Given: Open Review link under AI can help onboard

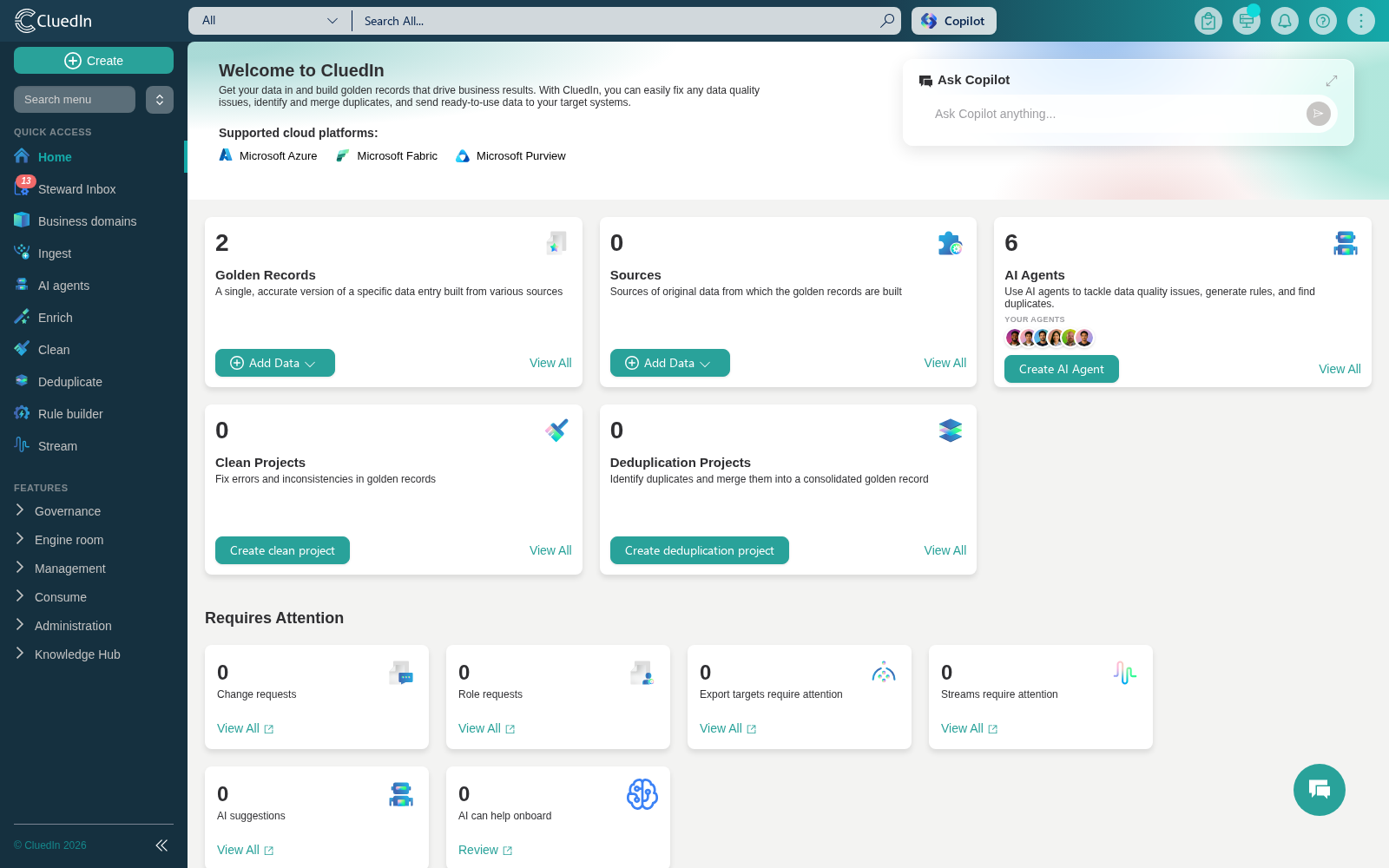Looking at the screenshot, I should pos(485,851).
